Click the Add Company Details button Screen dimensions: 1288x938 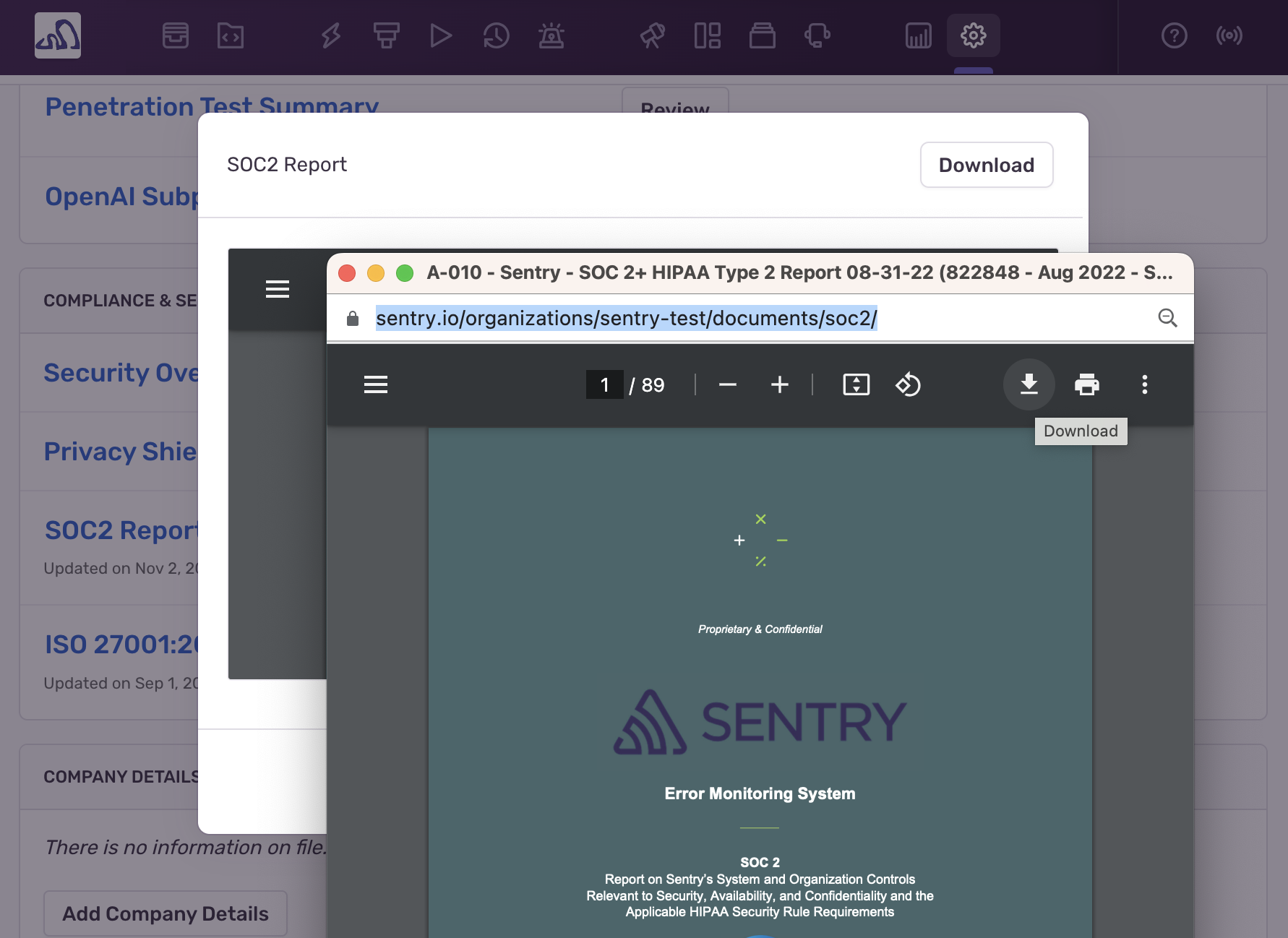pyautogui.click(x=165, y=913)
